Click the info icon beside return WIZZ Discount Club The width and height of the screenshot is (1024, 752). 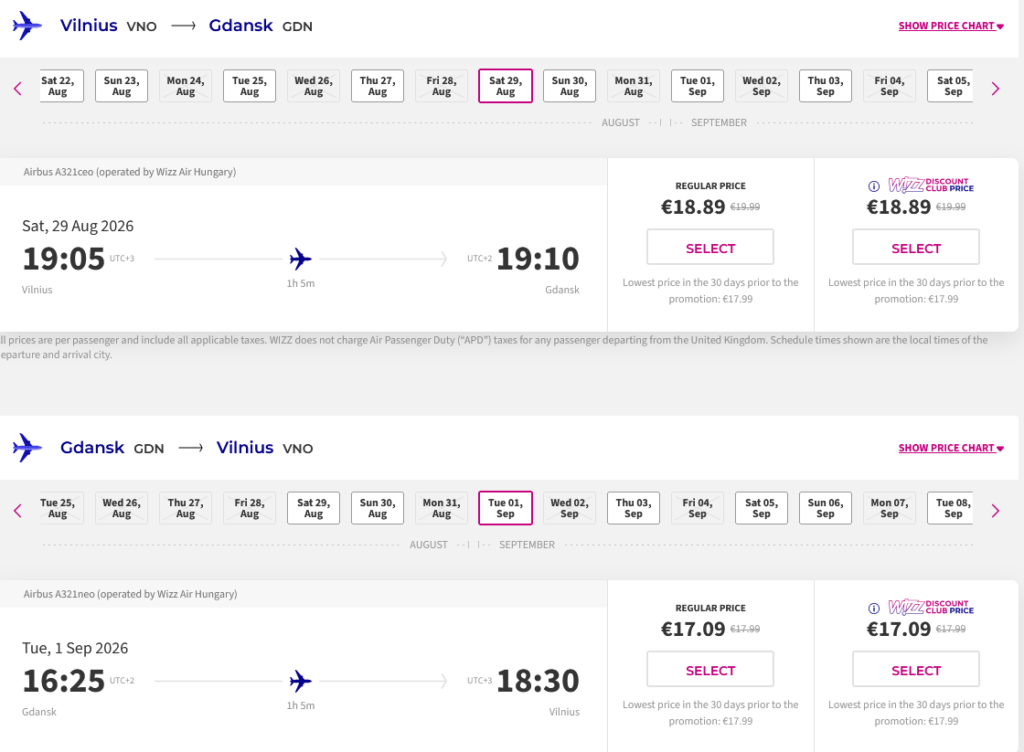[873, 608]
